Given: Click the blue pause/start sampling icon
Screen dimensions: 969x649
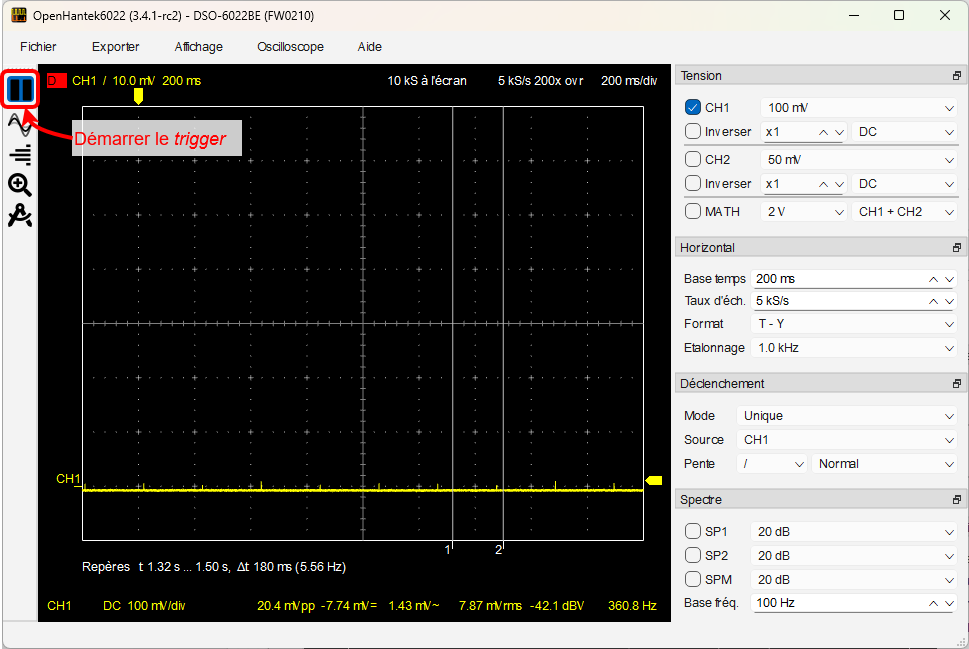Looking at the screenshot, I should pyautogui.click(x=20, y=90).
